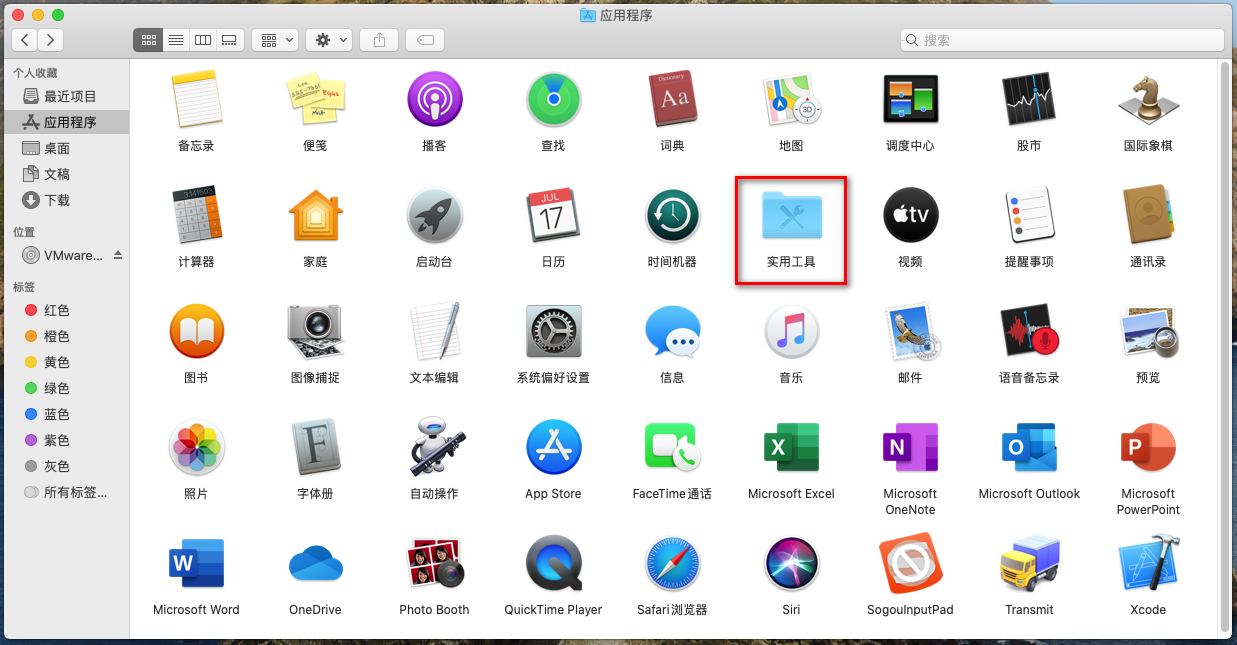Launch Photo Booth
Screen dimensions: 1237x645
(434, 563)
